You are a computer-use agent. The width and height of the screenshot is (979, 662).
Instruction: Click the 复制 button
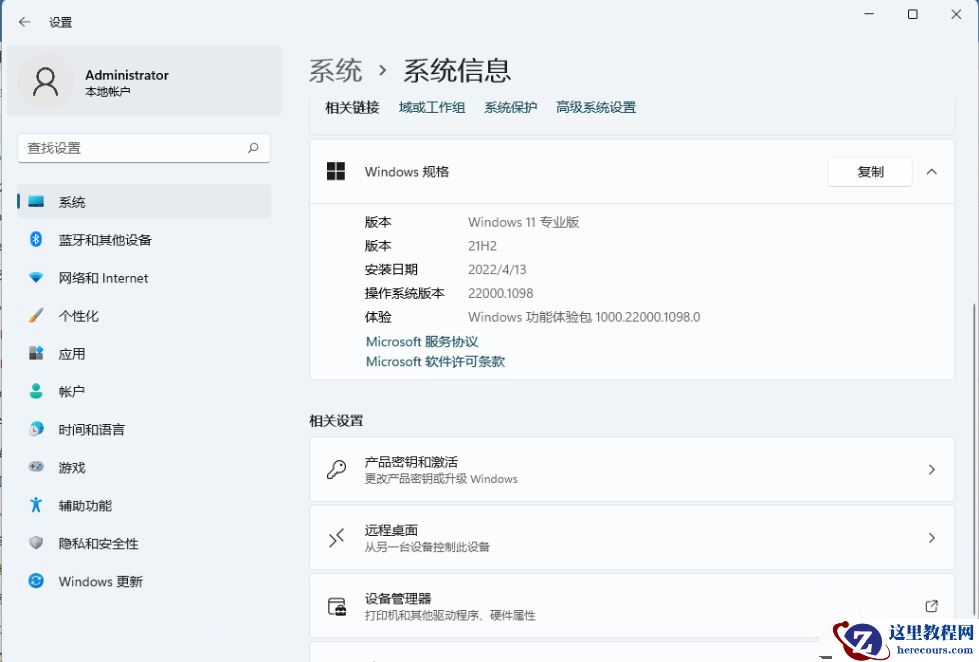pos(869,171)
